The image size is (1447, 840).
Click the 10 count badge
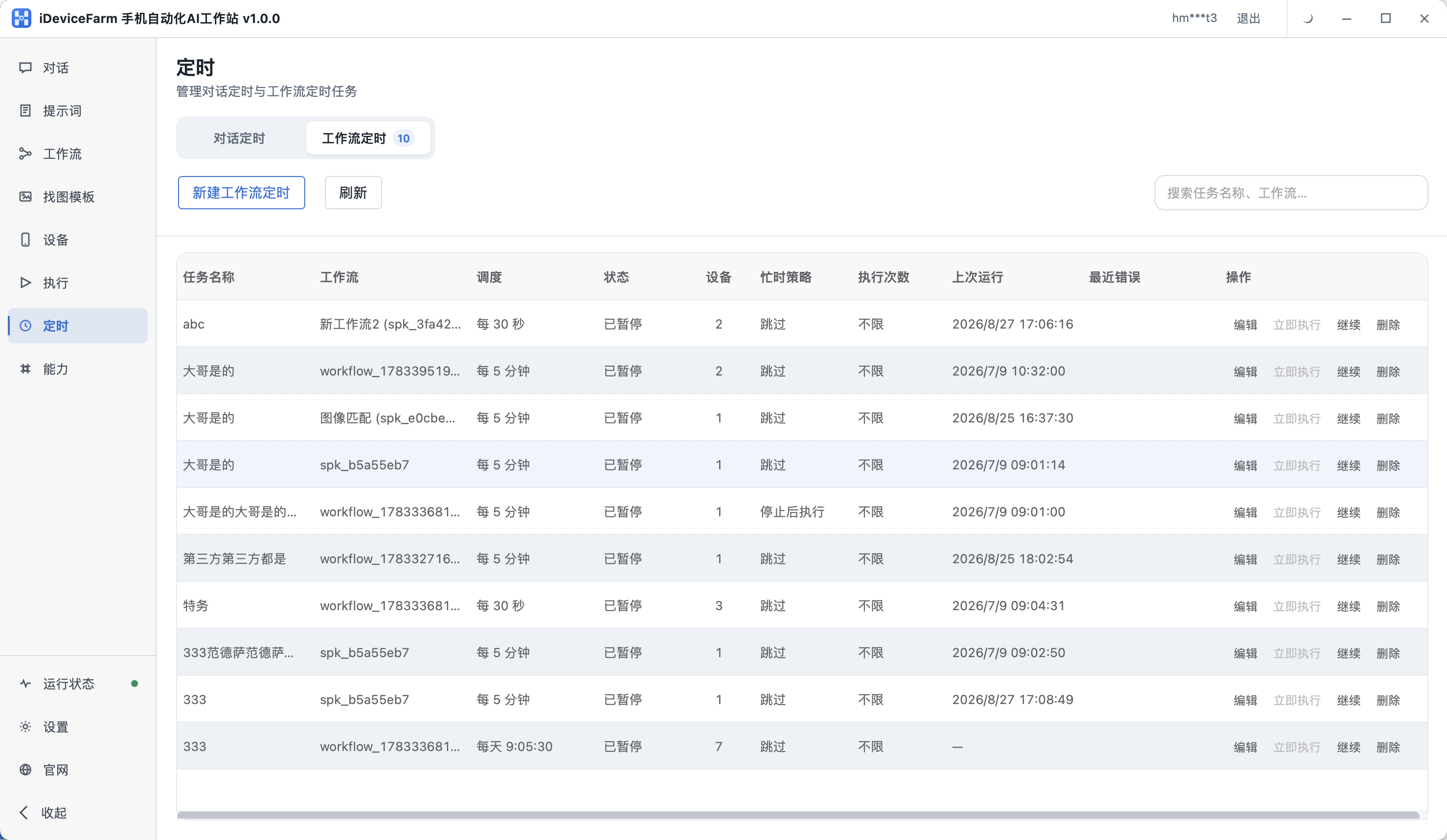(x=404, y=138)
